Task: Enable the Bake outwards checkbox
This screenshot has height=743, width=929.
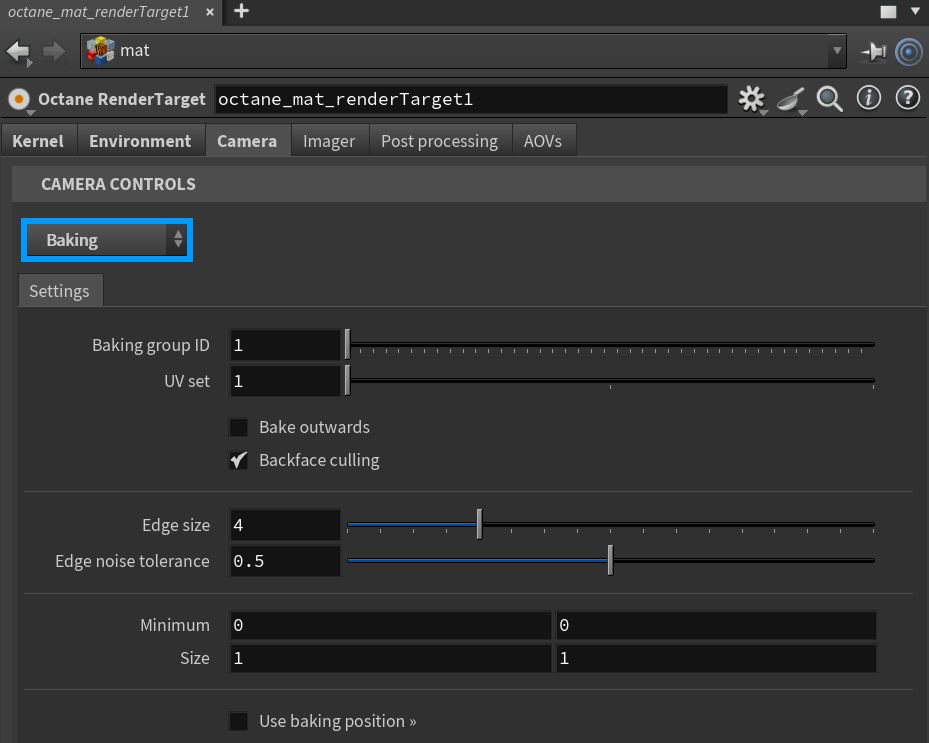Action: [x=239, y=428]
